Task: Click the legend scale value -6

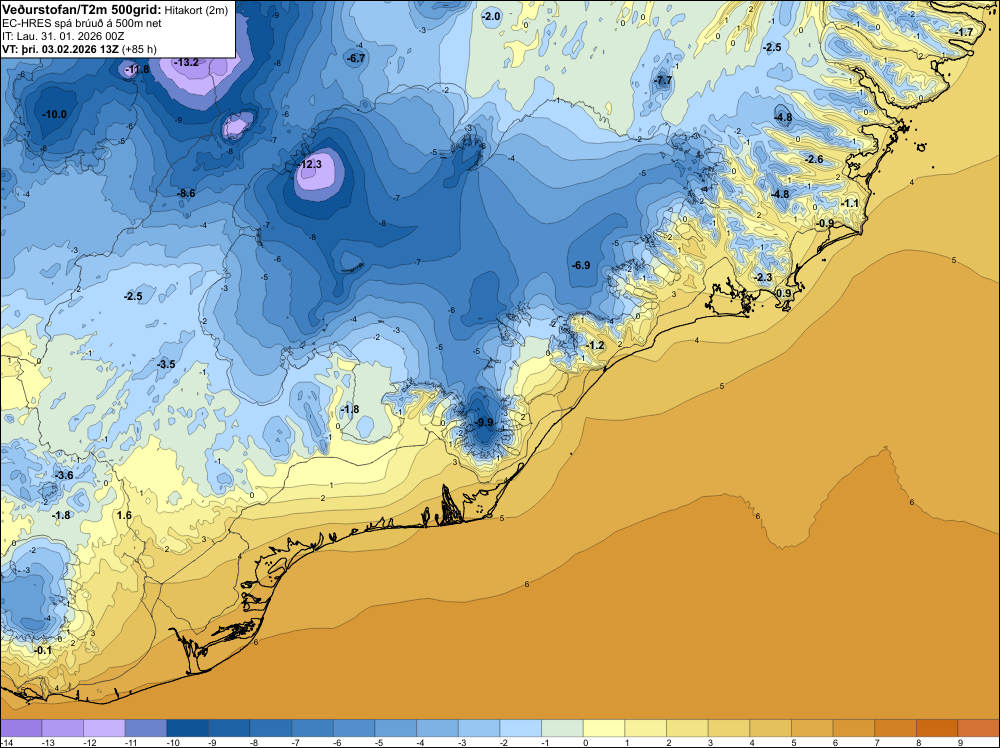Action: click(x=337, y=743)
